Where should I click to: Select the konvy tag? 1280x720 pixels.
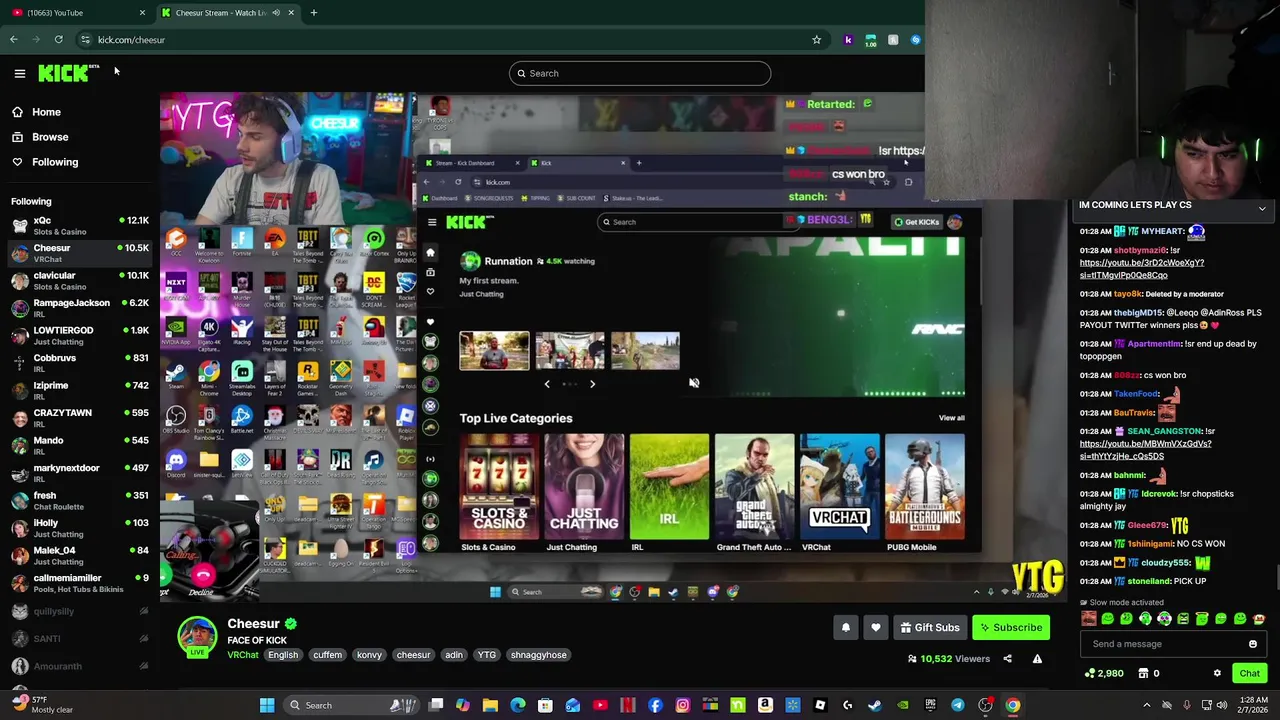click(369, 655)
